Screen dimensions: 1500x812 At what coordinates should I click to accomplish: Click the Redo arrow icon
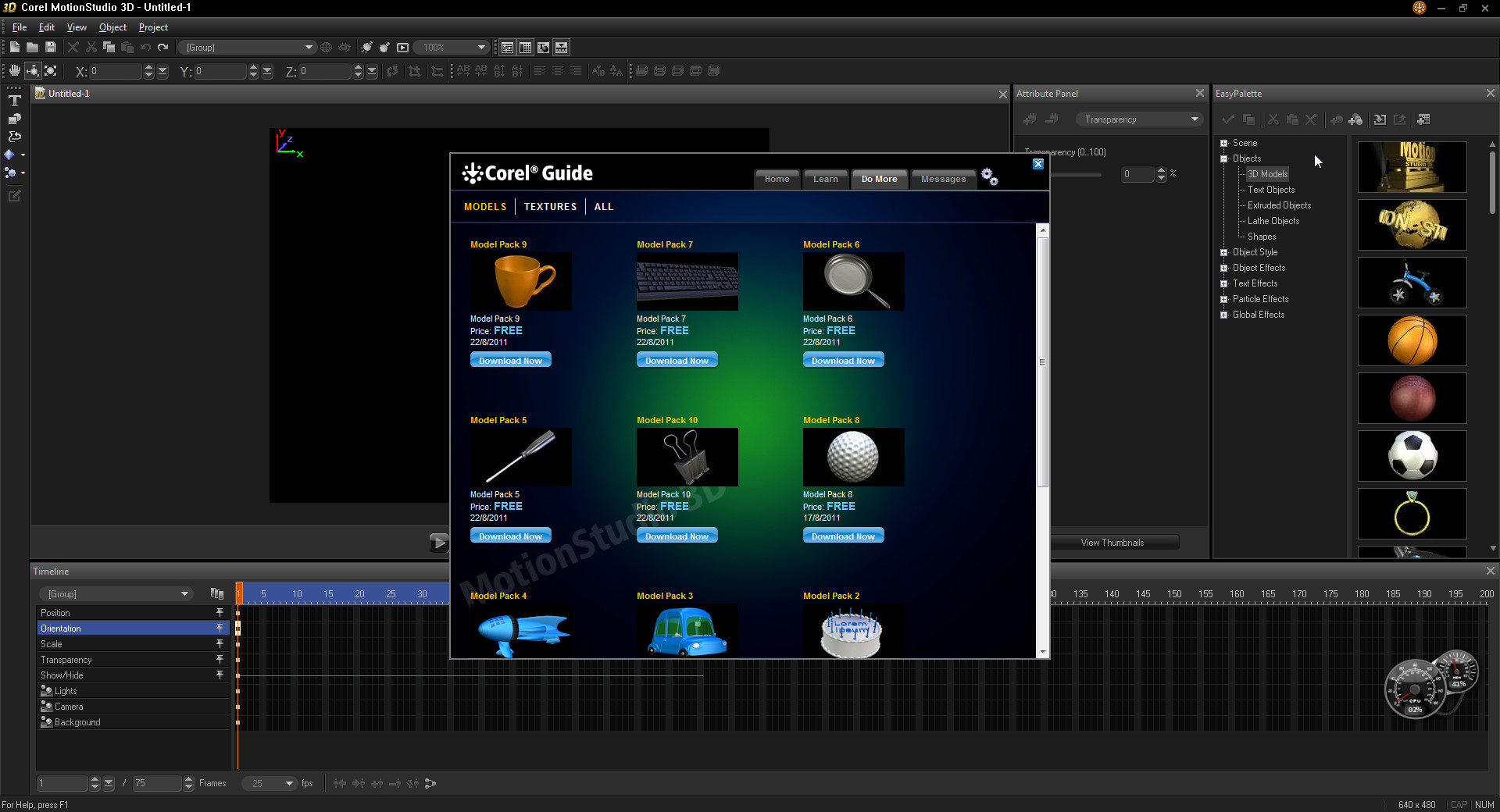point(163,48)
